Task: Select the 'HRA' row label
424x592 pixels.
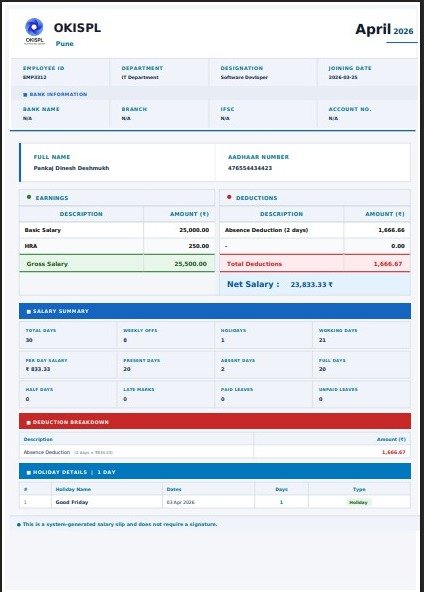Action: 31,246
